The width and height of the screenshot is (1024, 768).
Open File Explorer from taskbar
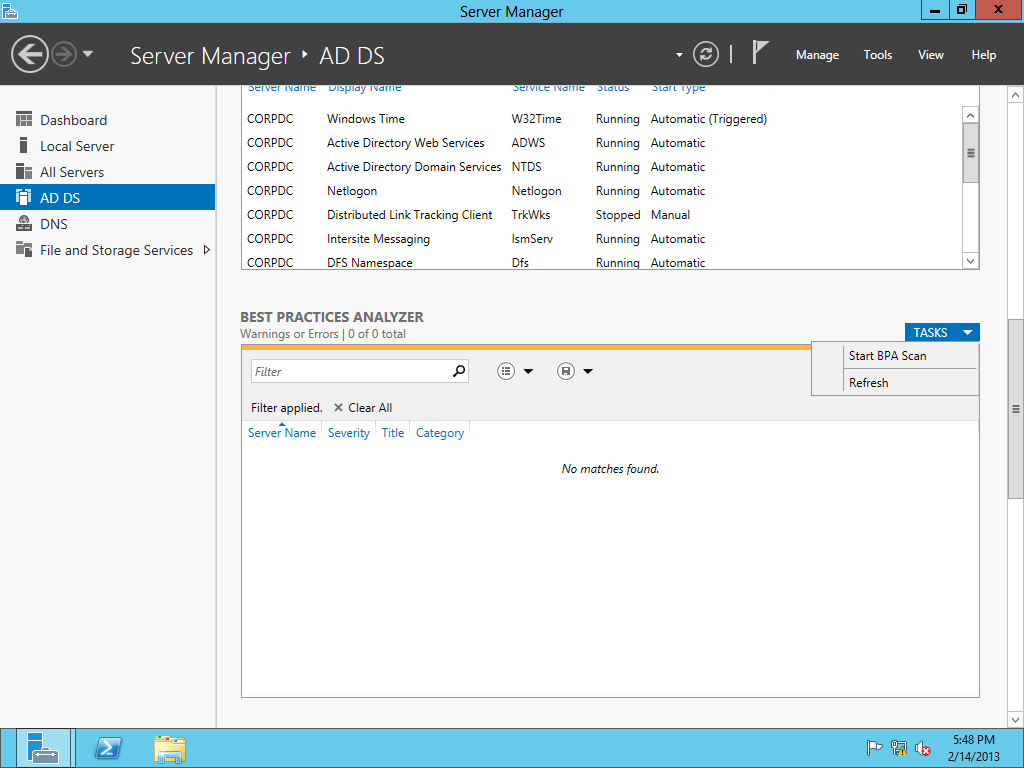pos(170,748)
